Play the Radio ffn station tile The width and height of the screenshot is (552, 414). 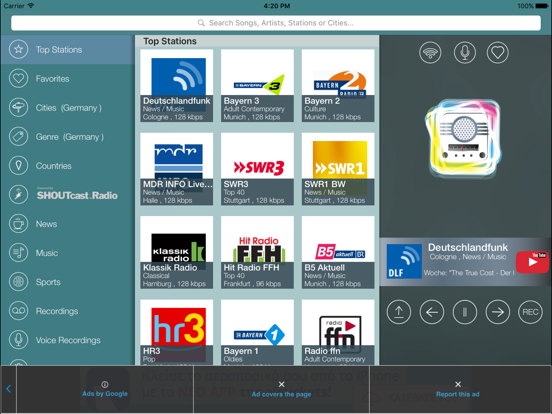(x=338, y=332)
